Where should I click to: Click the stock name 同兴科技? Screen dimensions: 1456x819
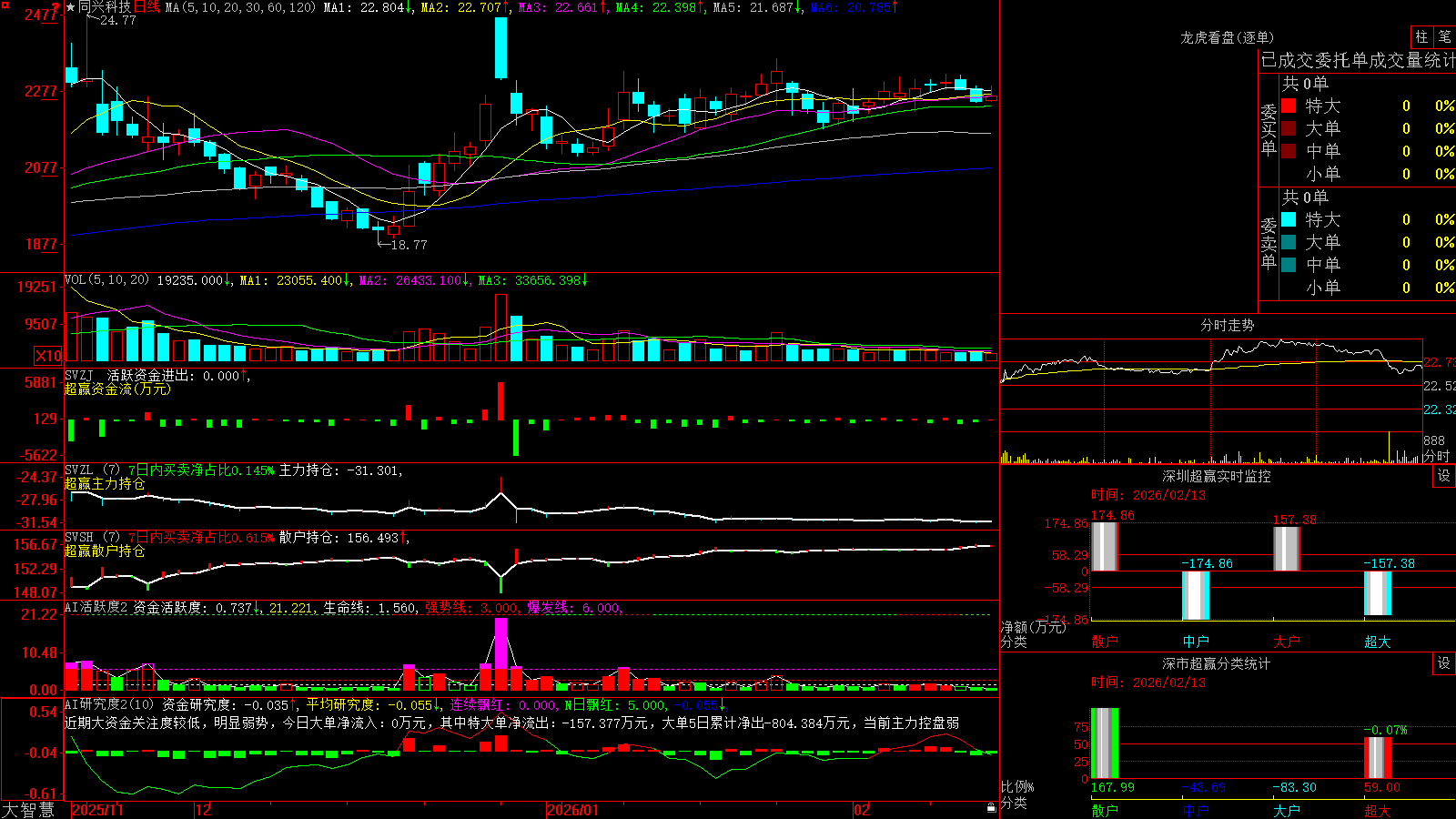pyautogui.click(x=105, y=7)
